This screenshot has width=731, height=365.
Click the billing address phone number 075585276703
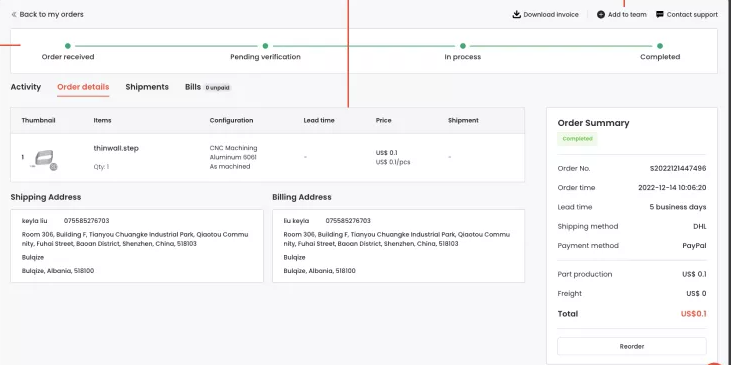tap(348, 220)
